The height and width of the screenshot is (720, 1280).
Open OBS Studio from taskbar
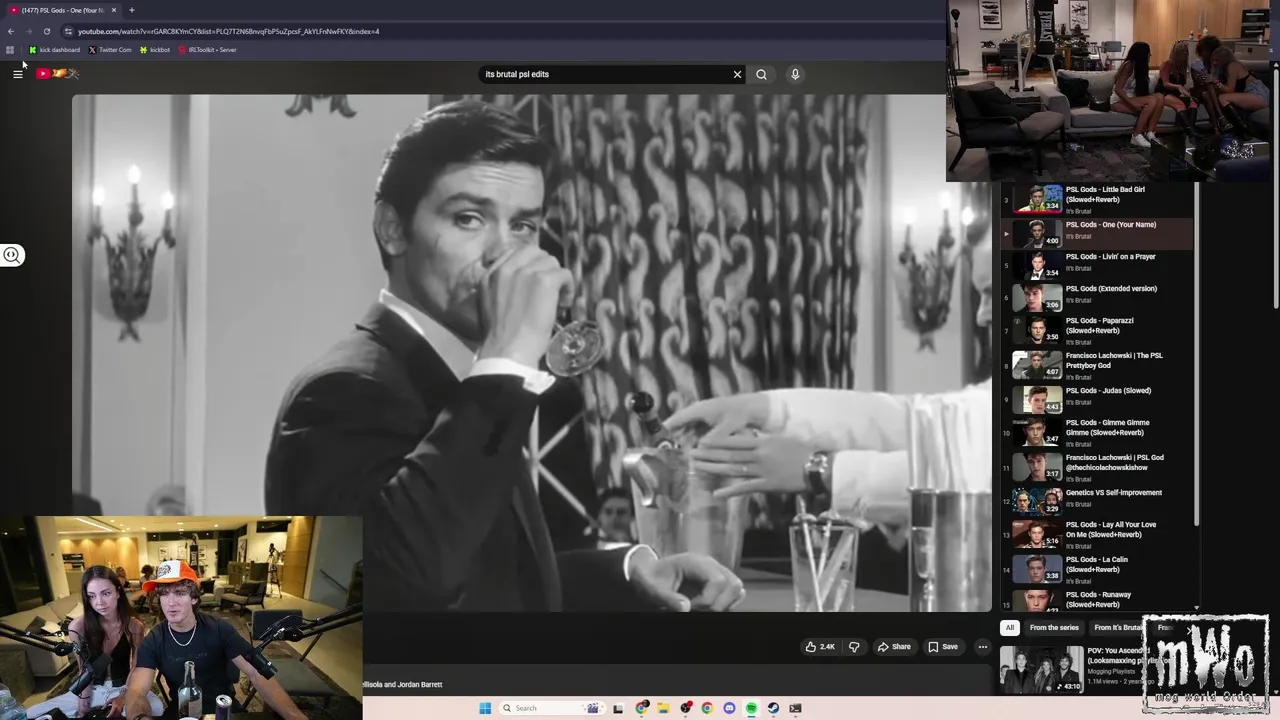(685, 708)
